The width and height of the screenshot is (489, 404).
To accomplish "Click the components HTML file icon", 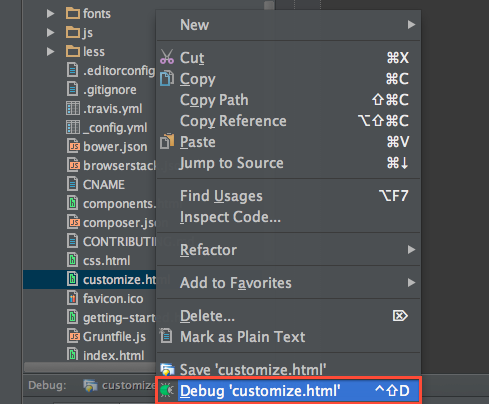I will click(72, 203).
